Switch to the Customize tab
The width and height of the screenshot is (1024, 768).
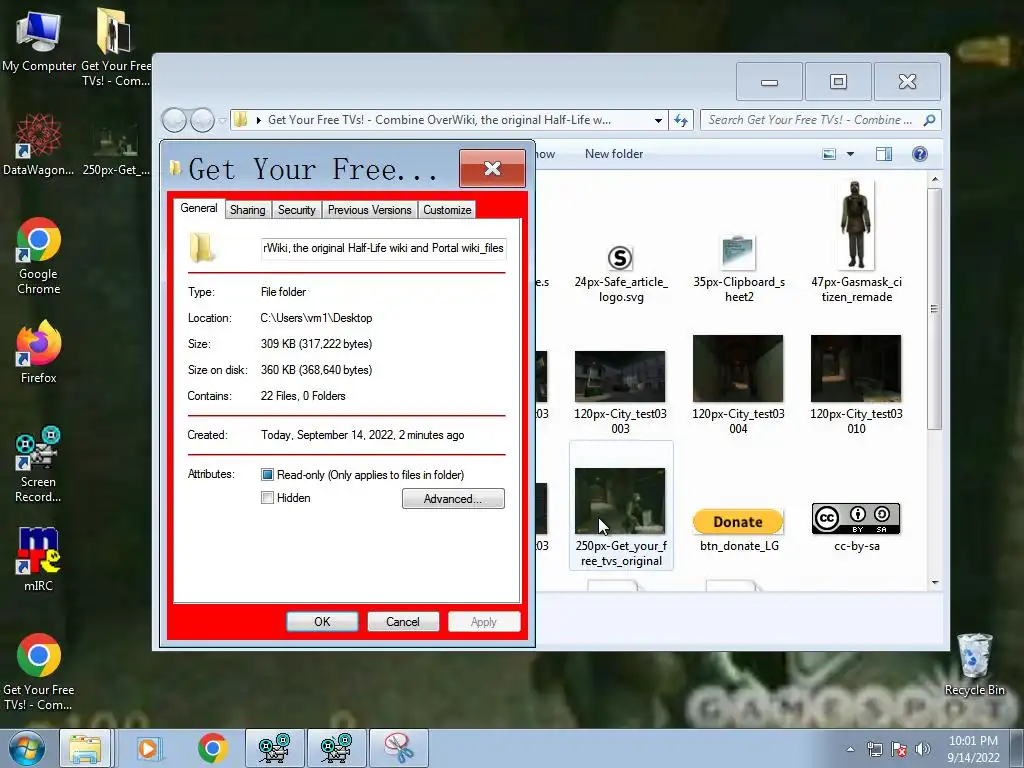447,210
